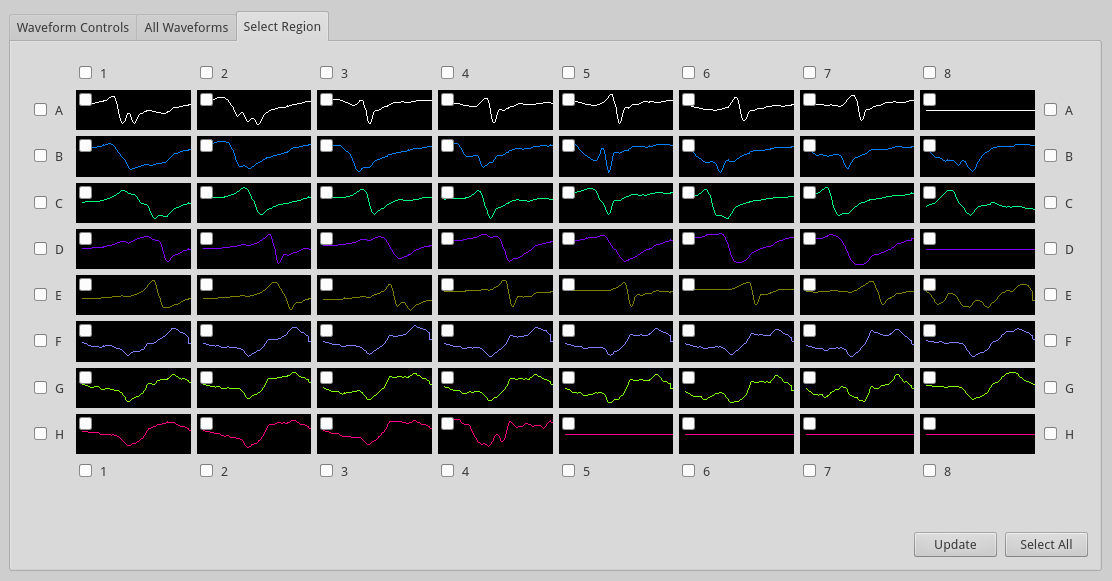Check the right row D checkbox

coord(1051,248)
